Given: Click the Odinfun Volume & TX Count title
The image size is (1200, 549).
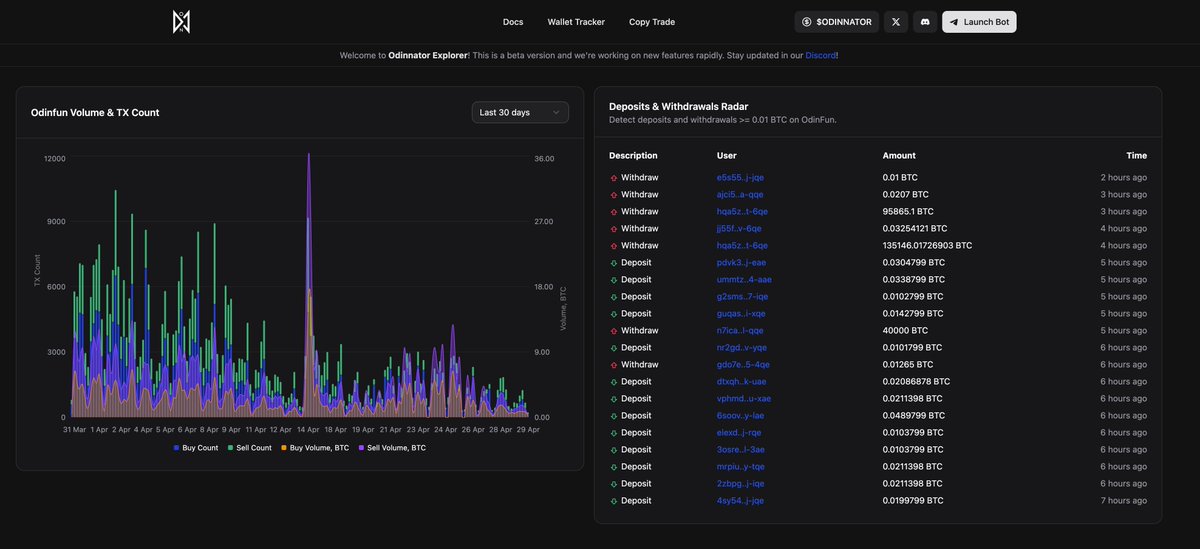Looking at the screenshot, I should (x=95, y=113).
